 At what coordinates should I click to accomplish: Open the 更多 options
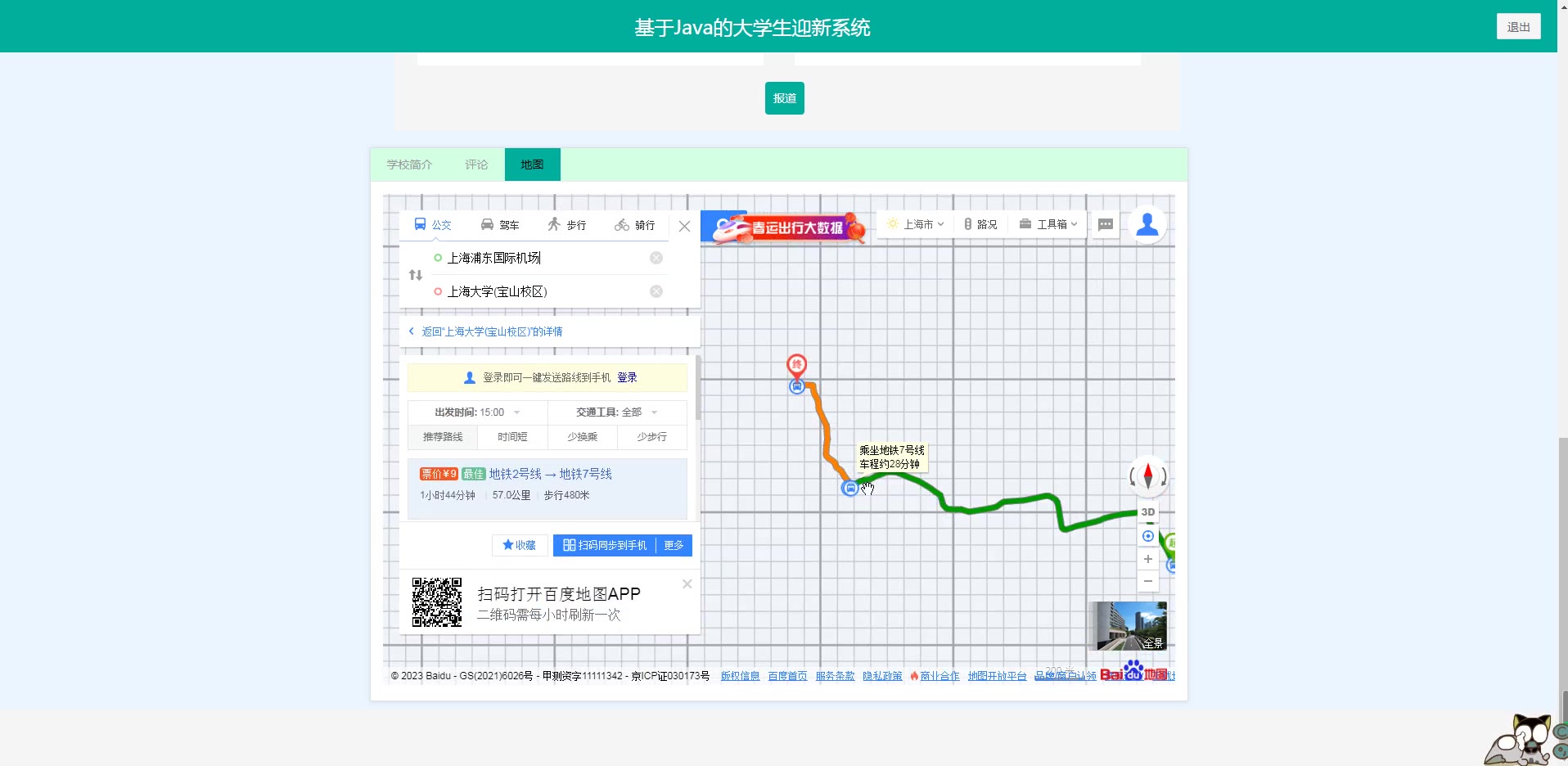point(674,545)
